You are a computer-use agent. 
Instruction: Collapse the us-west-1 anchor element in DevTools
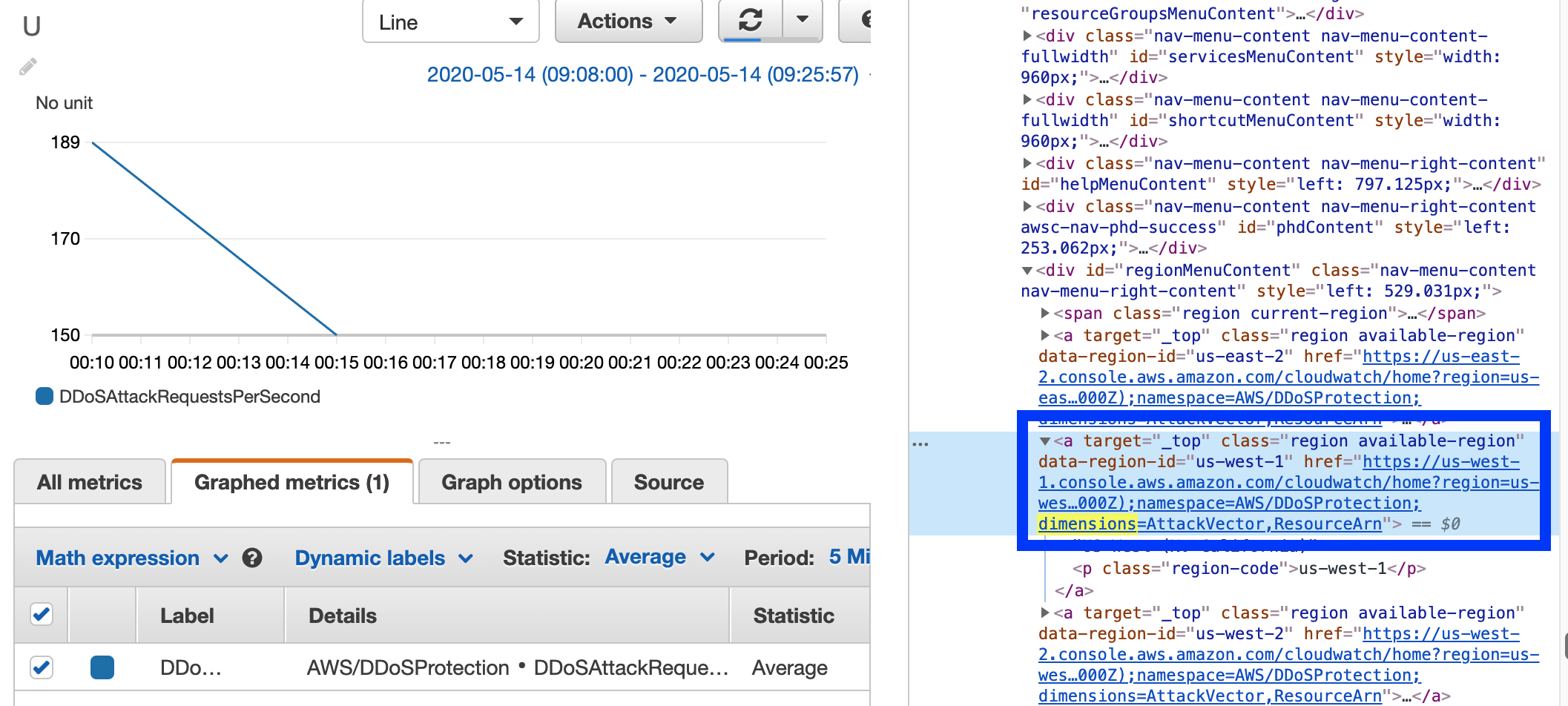point(1046,441)
